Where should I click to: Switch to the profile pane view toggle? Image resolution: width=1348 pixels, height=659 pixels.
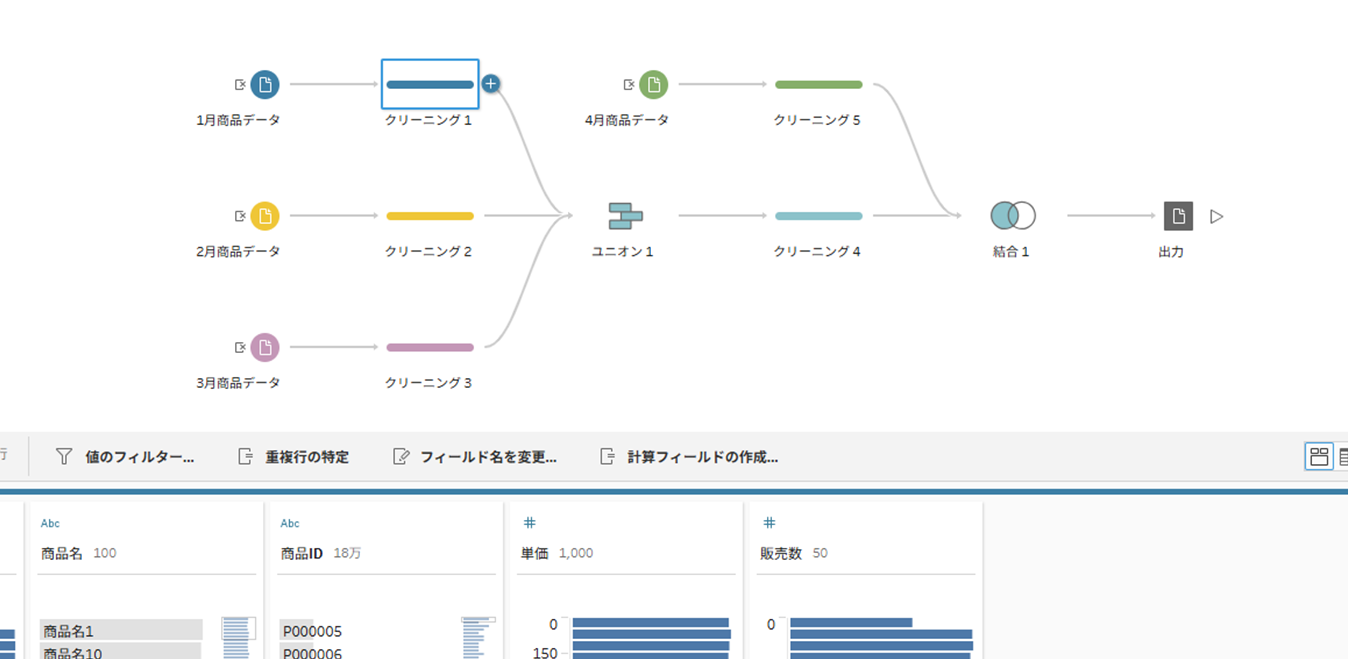tap(1318, 457)
